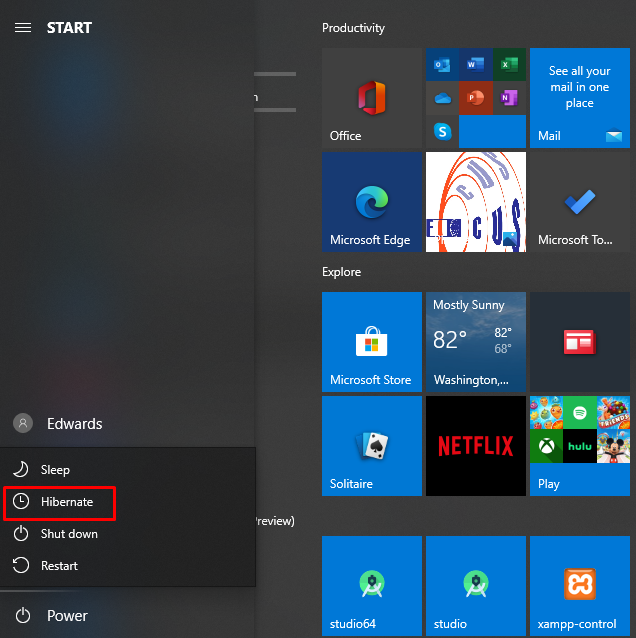This screenshot has width=636, height=638.
Task: Open the Weather tile showing Washington
Action: [476, 342]
